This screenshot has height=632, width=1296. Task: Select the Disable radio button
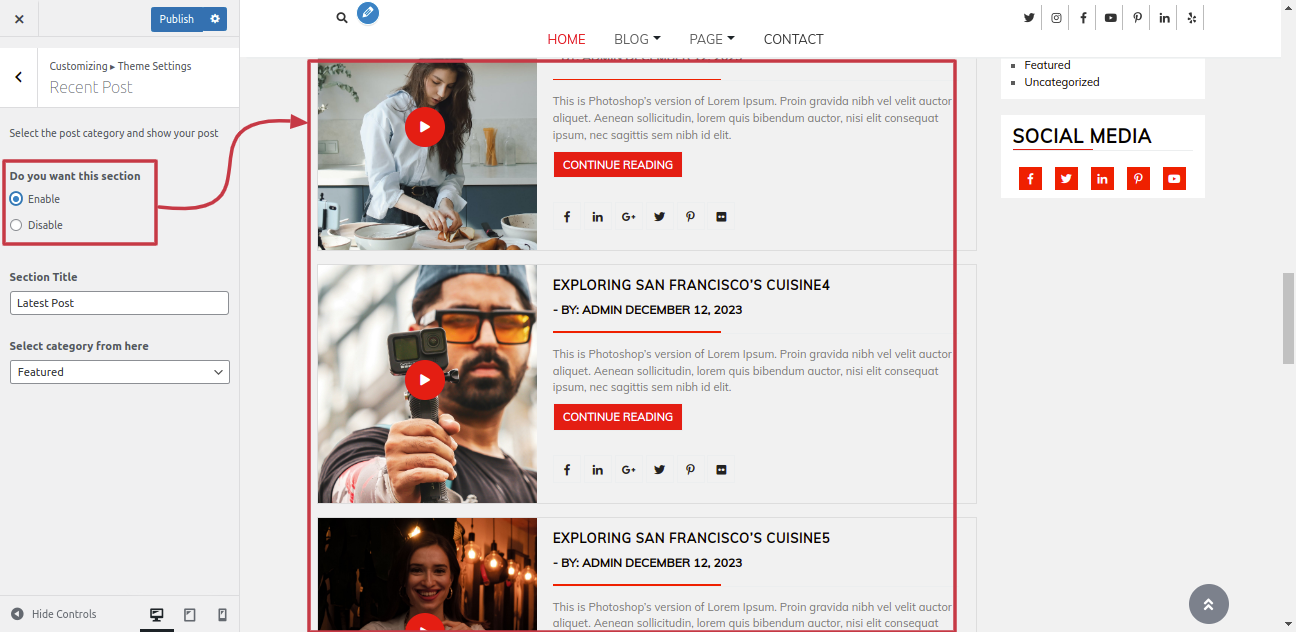pos(16,225)
